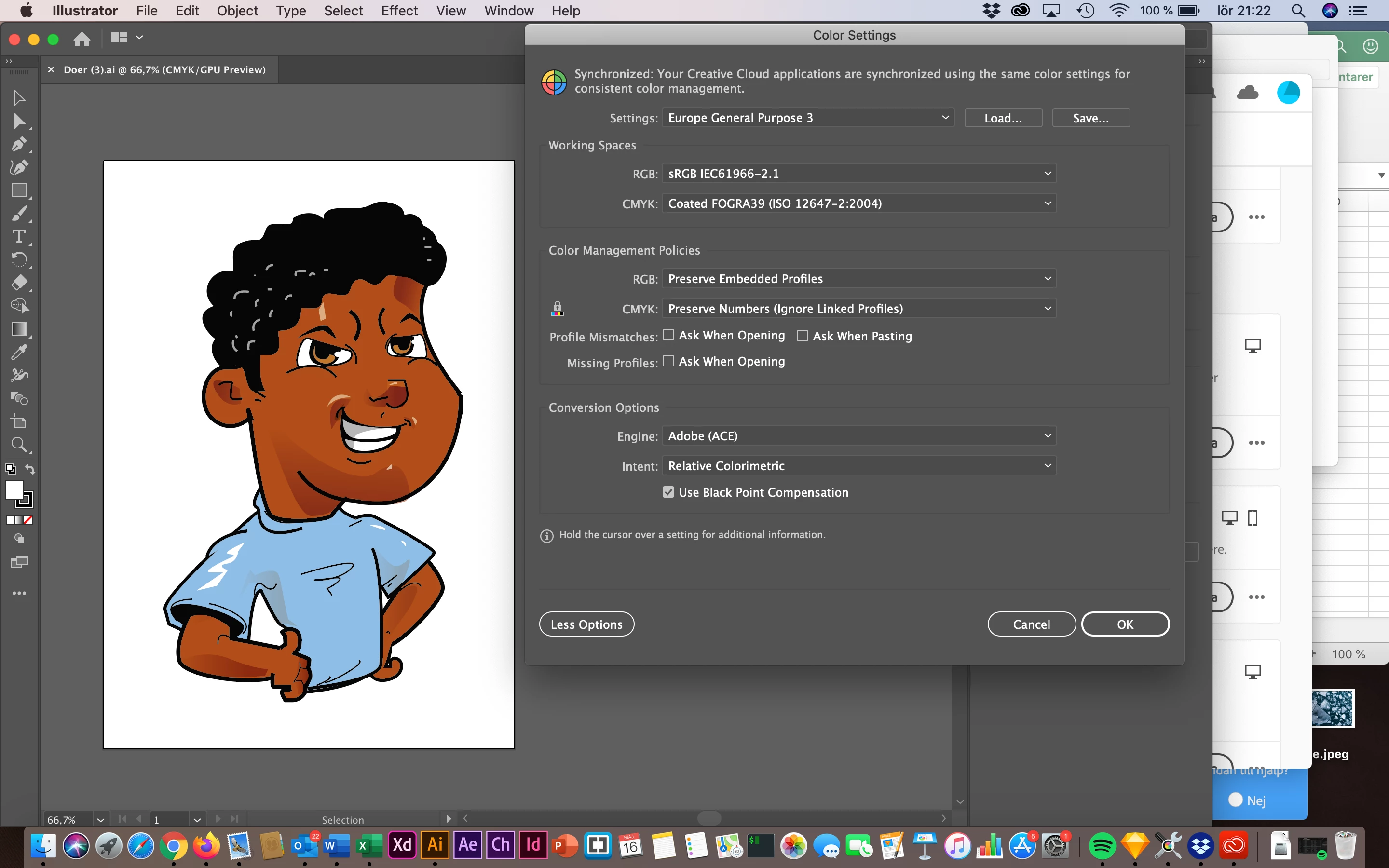This screenshot has width=1389, height=868.
Task: Select the Eraser tool
Action: pyautogui.click(x=19, y=283)
